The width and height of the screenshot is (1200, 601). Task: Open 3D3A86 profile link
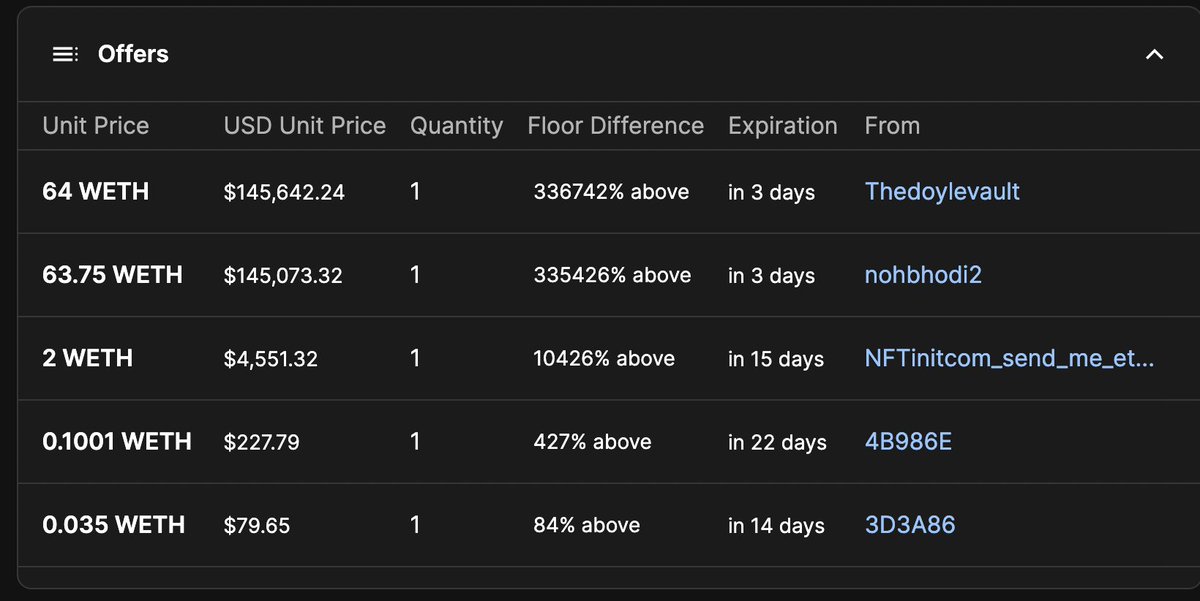click(910, 524)
